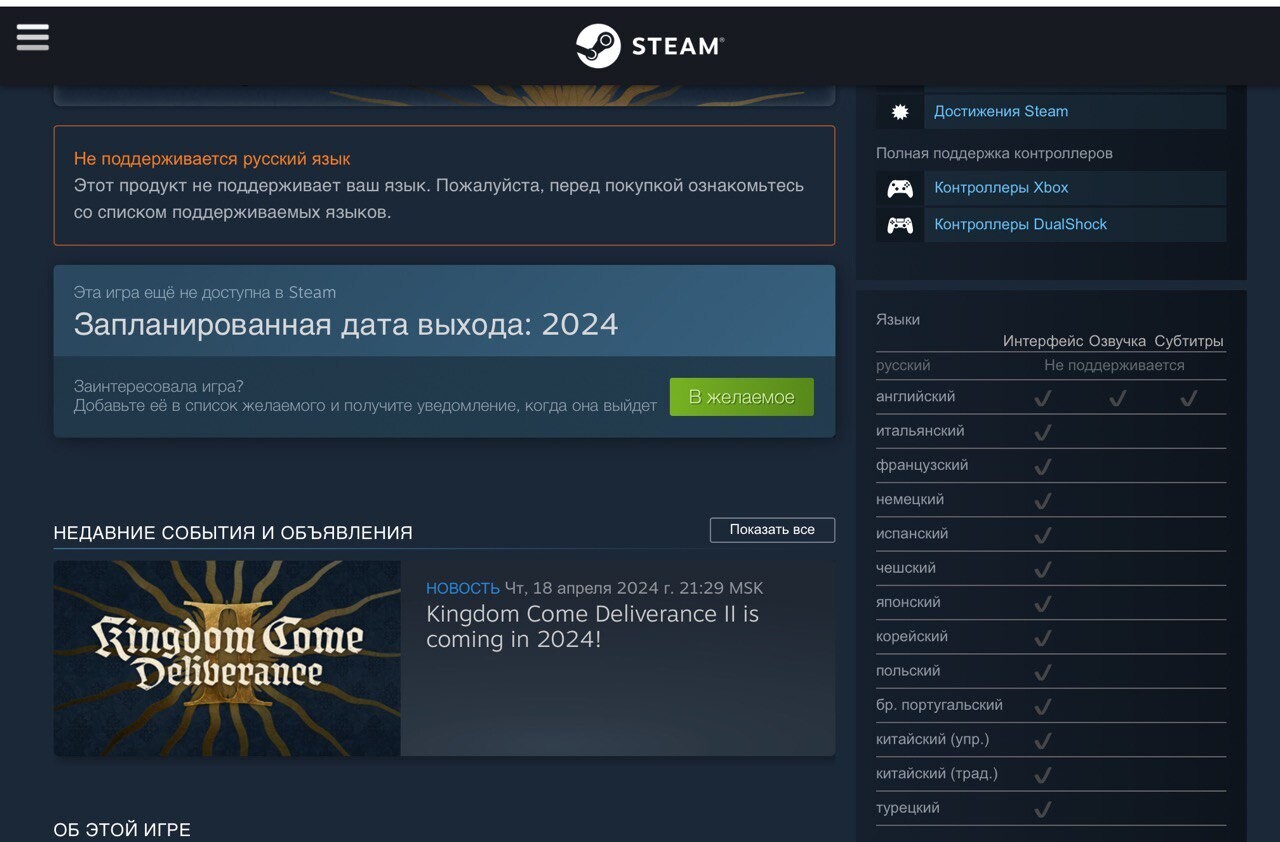The image size is (1280, 842).
Task: Click Spanish interface checkmark
Action: point(1042,535)
